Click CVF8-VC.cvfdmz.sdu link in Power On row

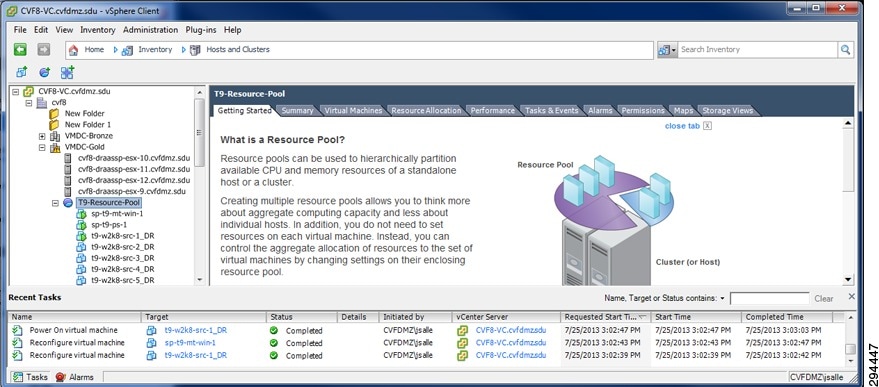click(511, 330)
